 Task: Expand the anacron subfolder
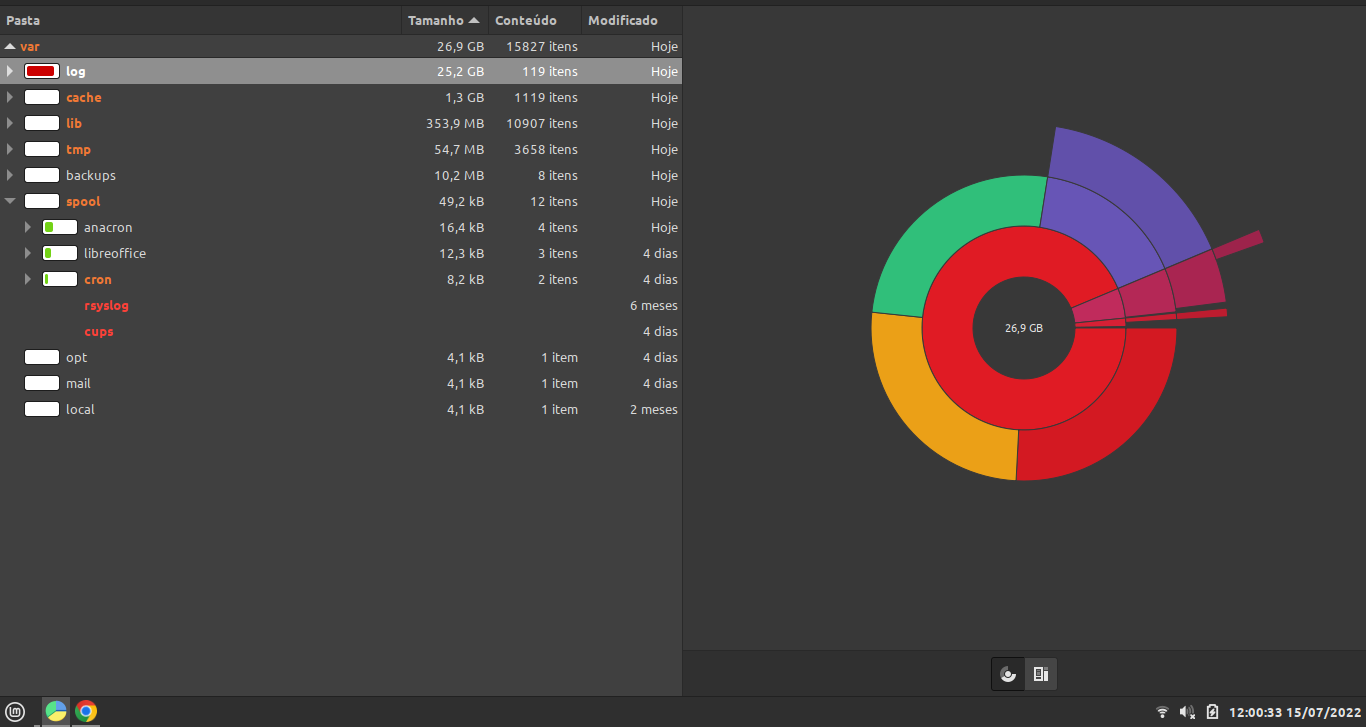pos(28,227)
